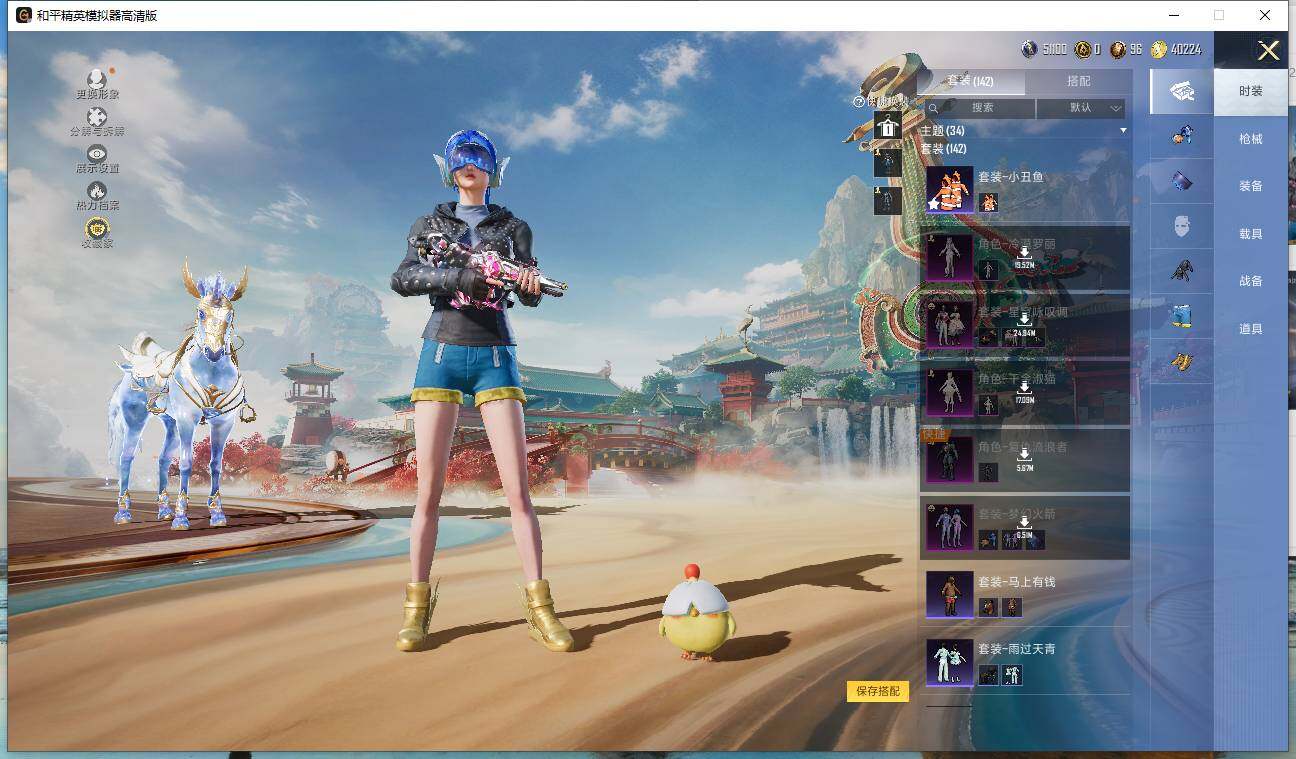The image size is (1296, 759).
Task: Open the 枪械 firearms tab
Action: (1251, 139)
